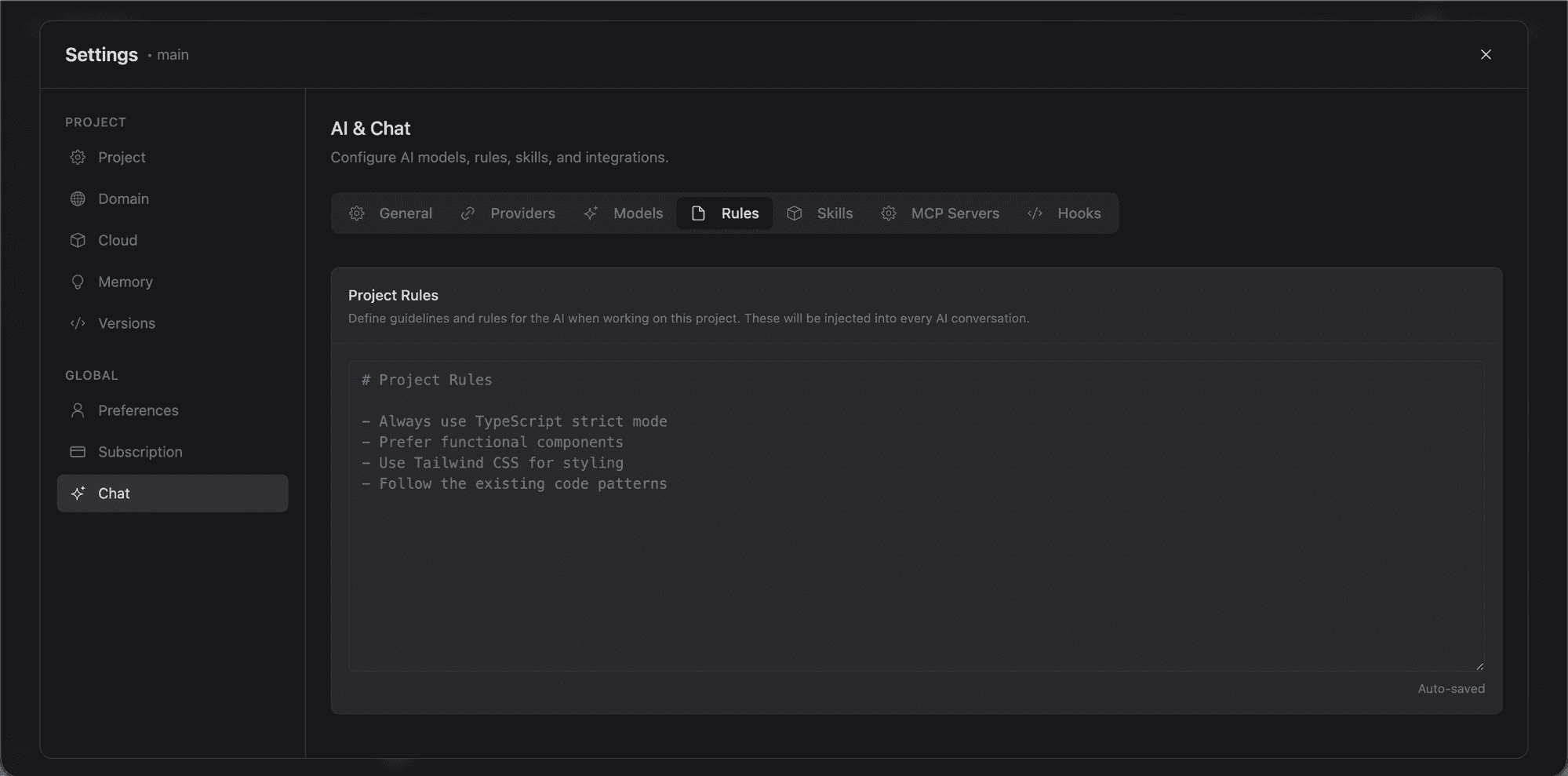Click the globe icon beside Domain
The width and height of the screenshot is (1568, 776).
click(78, 199)
